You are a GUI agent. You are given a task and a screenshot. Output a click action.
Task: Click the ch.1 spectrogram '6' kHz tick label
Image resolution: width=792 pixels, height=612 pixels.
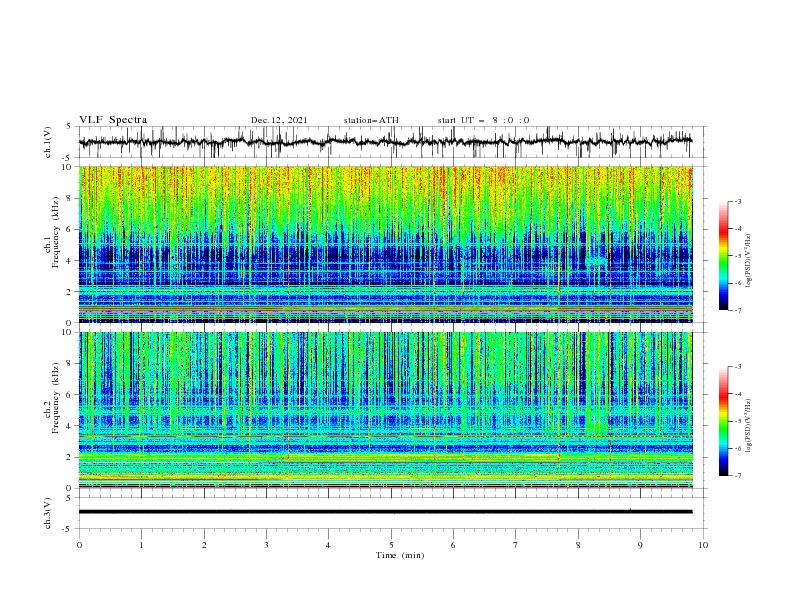pyautogui.click(x=70, y=229)
